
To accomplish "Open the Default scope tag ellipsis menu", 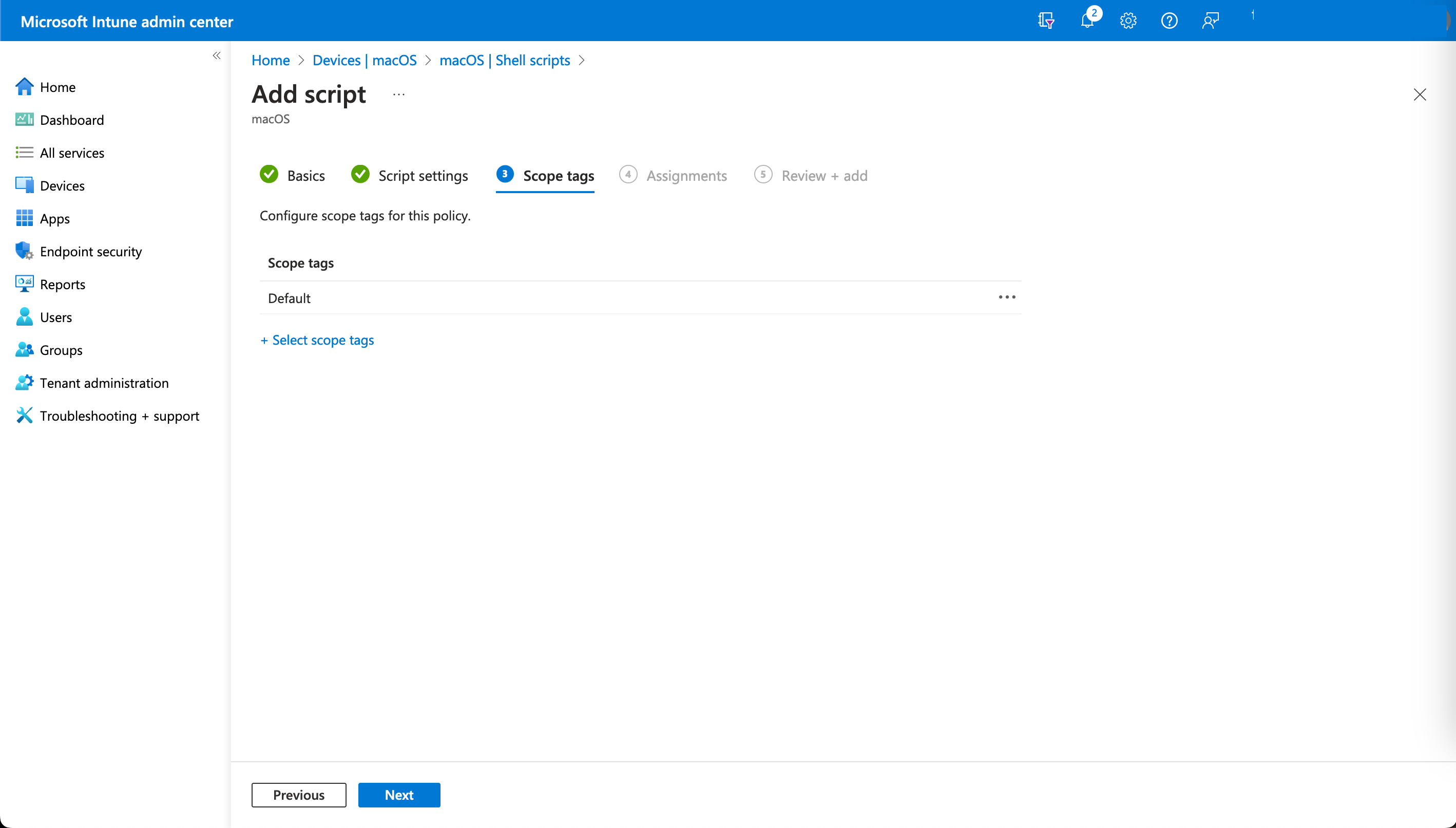I will (1006, 297).
